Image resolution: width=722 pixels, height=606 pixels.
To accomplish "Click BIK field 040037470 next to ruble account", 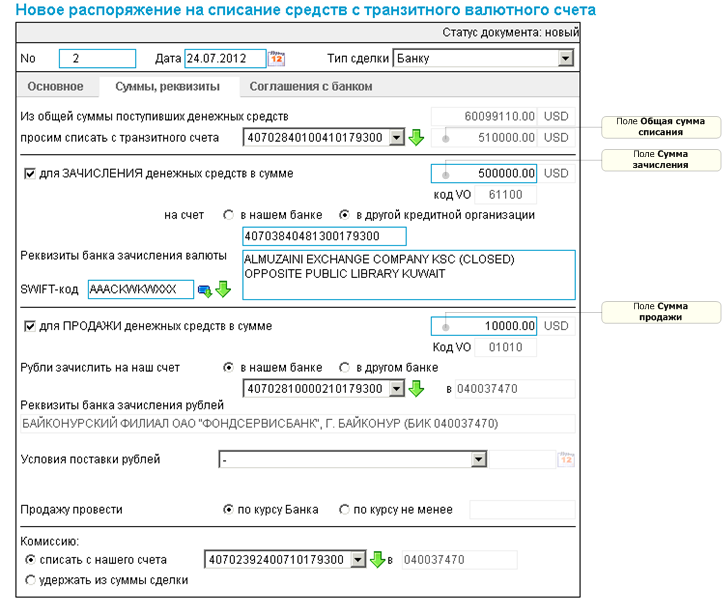I will tap(515, 389).
